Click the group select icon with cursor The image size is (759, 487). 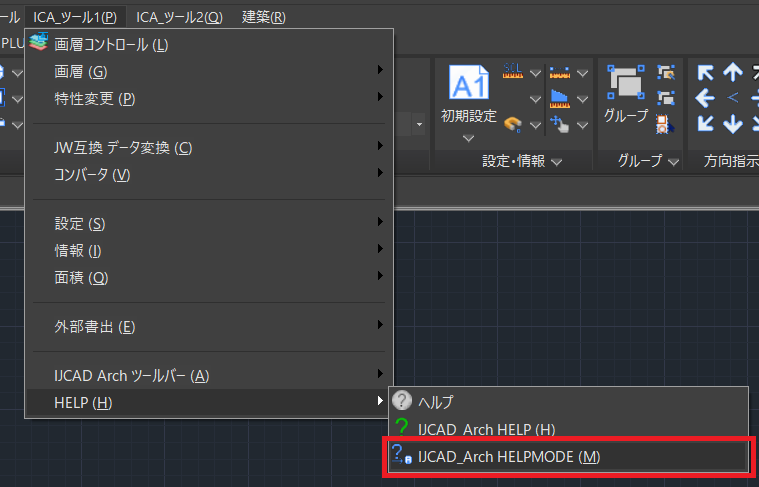(666, 124)
